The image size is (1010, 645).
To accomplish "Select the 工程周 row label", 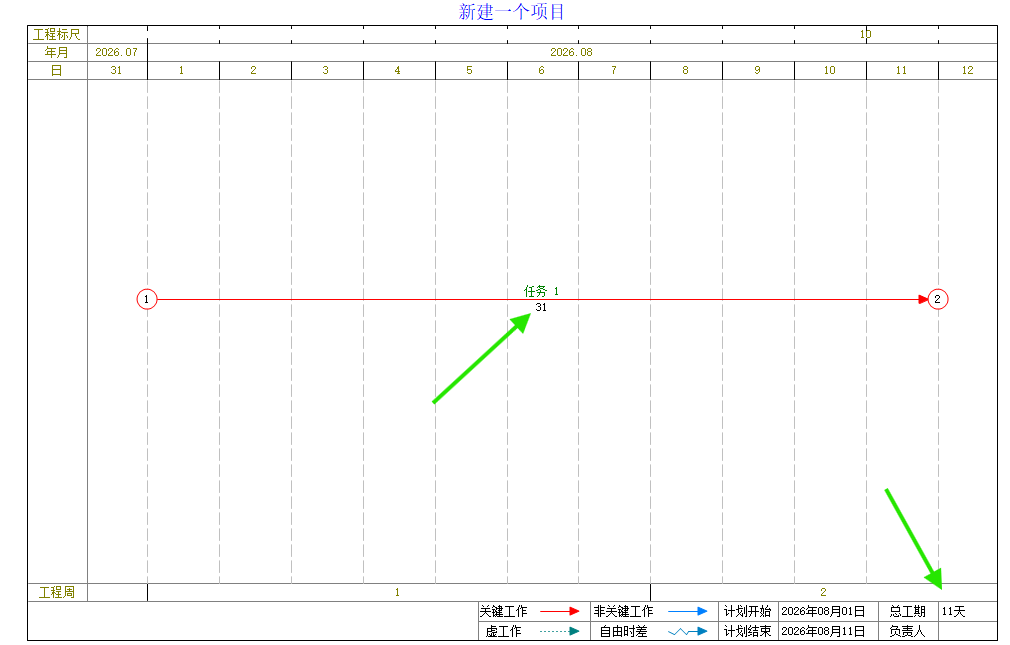I will tap(57, 592).
